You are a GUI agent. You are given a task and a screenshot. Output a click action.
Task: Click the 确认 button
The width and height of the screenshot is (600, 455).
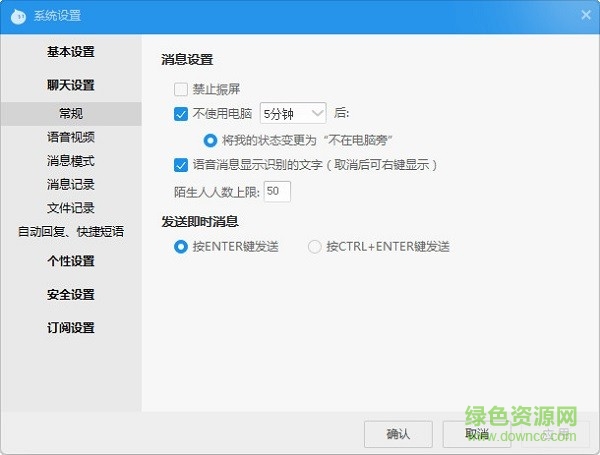398,433
